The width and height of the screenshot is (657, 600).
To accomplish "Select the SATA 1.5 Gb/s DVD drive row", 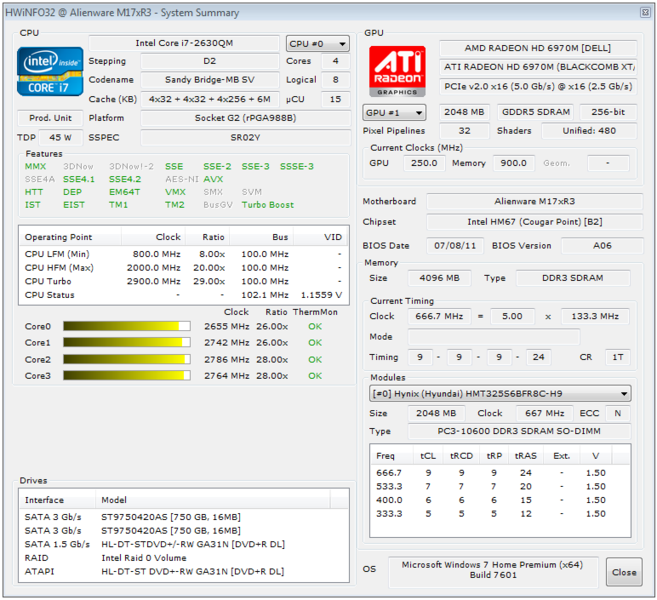I will pyautogui.click(x=184, y=544).
